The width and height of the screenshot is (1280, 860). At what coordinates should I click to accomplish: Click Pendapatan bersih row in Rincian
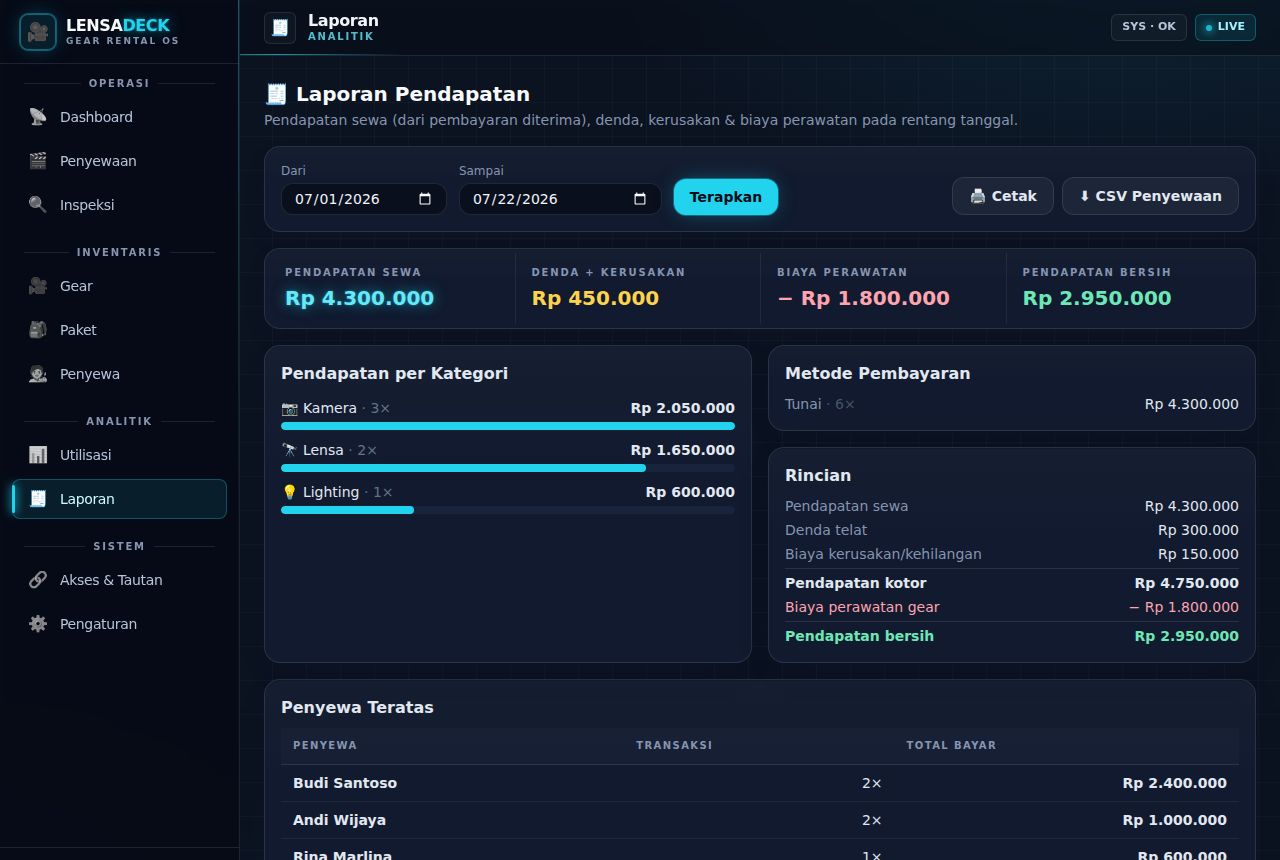click(x=1012, y=636)
